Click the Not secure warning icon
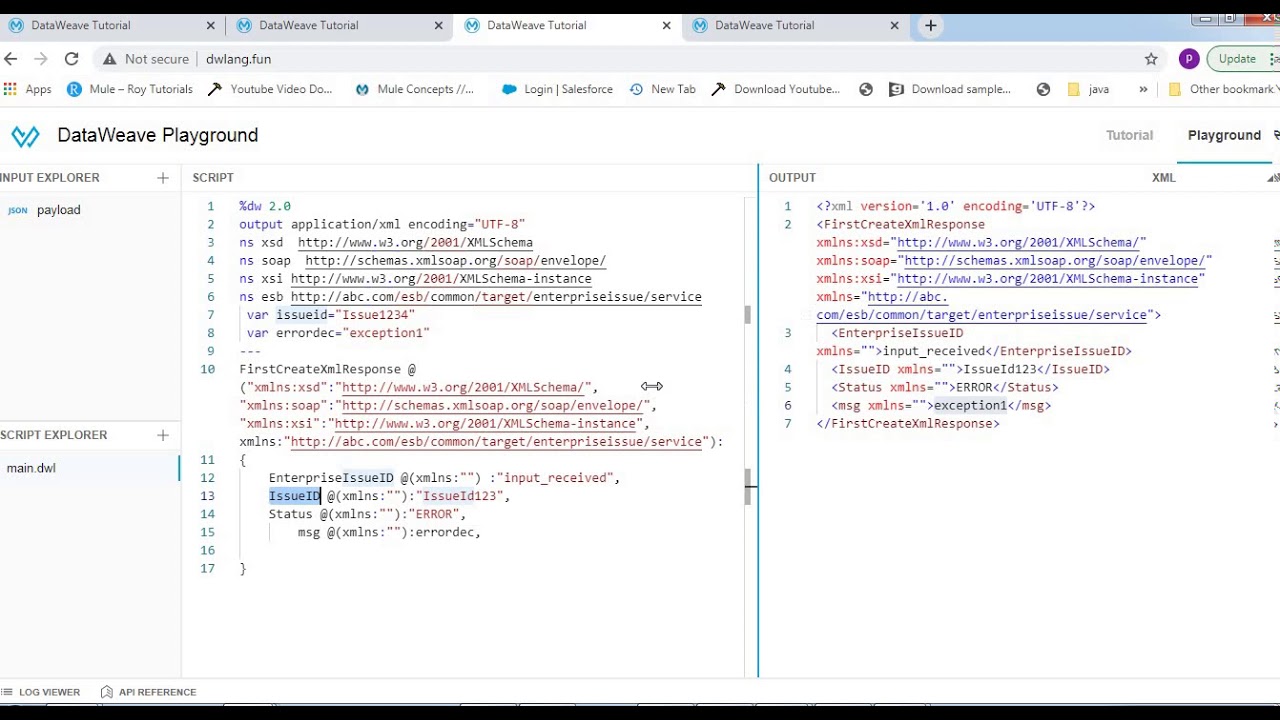Image resolution: width=1280 pixels, height=720 pixels. (109, 59)
